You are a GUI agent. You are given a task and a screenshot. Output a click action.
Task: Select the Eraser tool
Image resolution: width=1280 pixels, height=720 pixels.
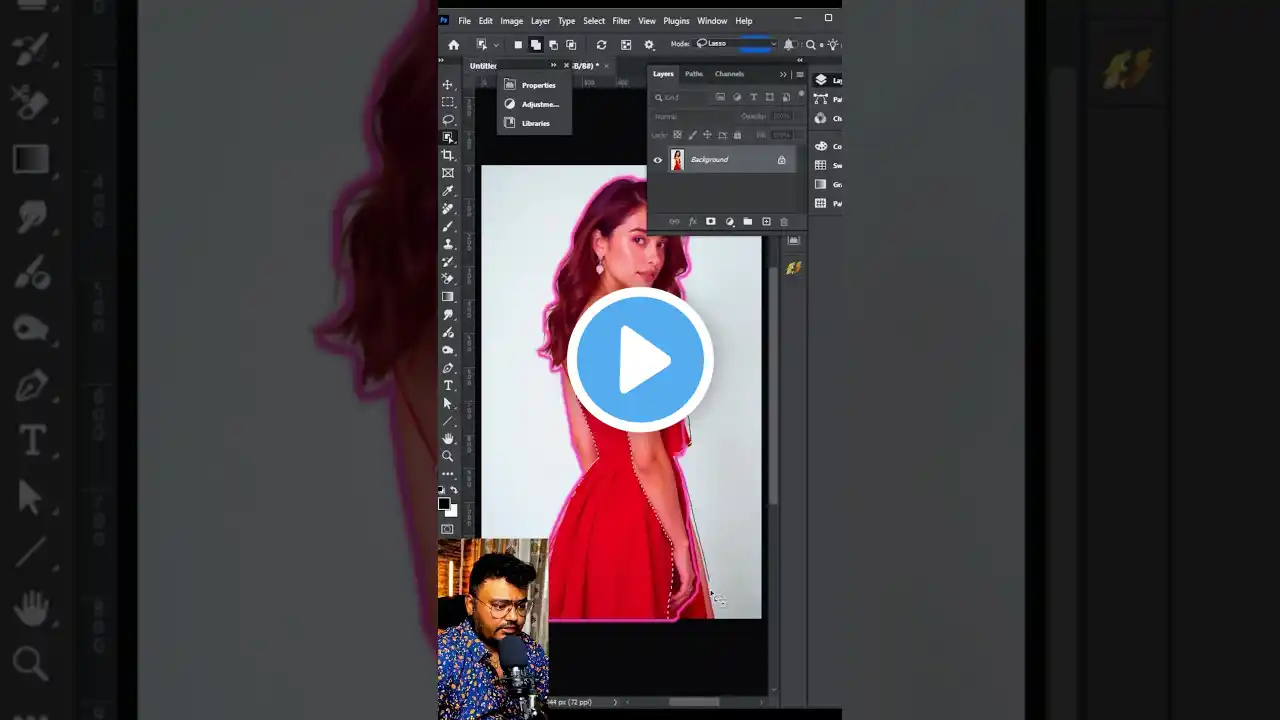point(448,279)
